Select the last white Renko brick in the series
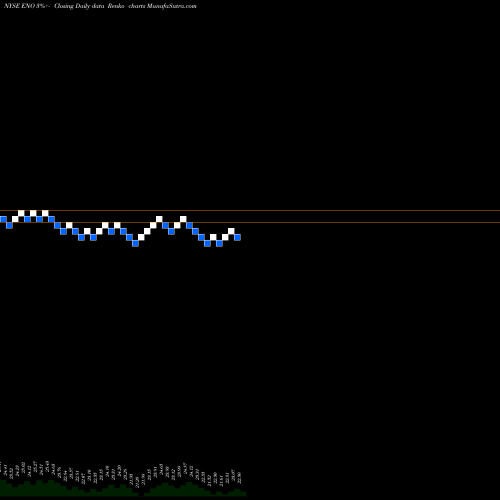Viewport: 500px width, 500px height. pyautogui.click(x=231, y=231)
